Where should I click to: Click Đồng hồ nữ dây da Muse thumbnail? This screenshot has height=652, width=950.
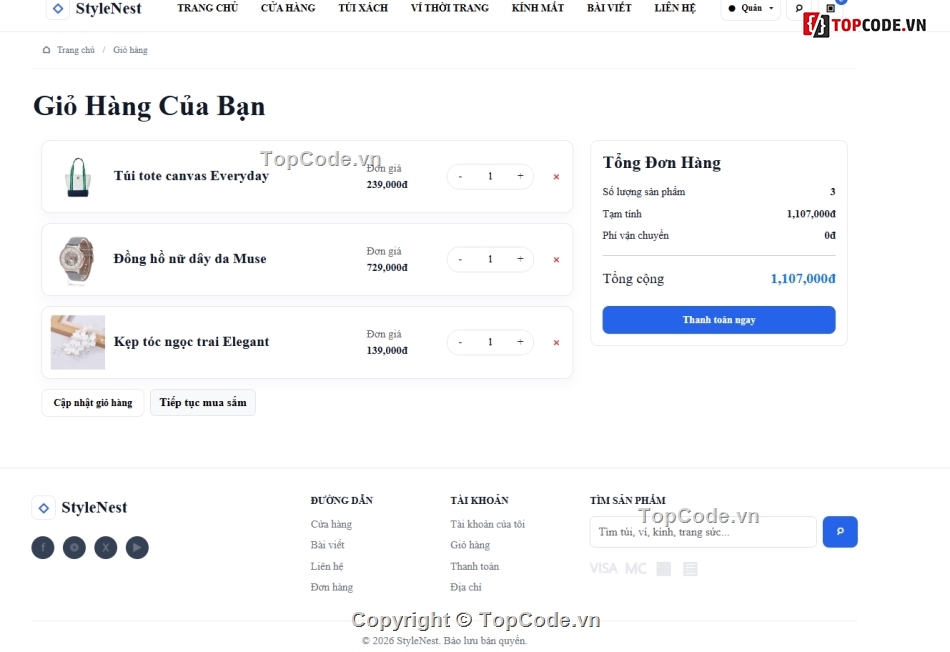(78, 259)
